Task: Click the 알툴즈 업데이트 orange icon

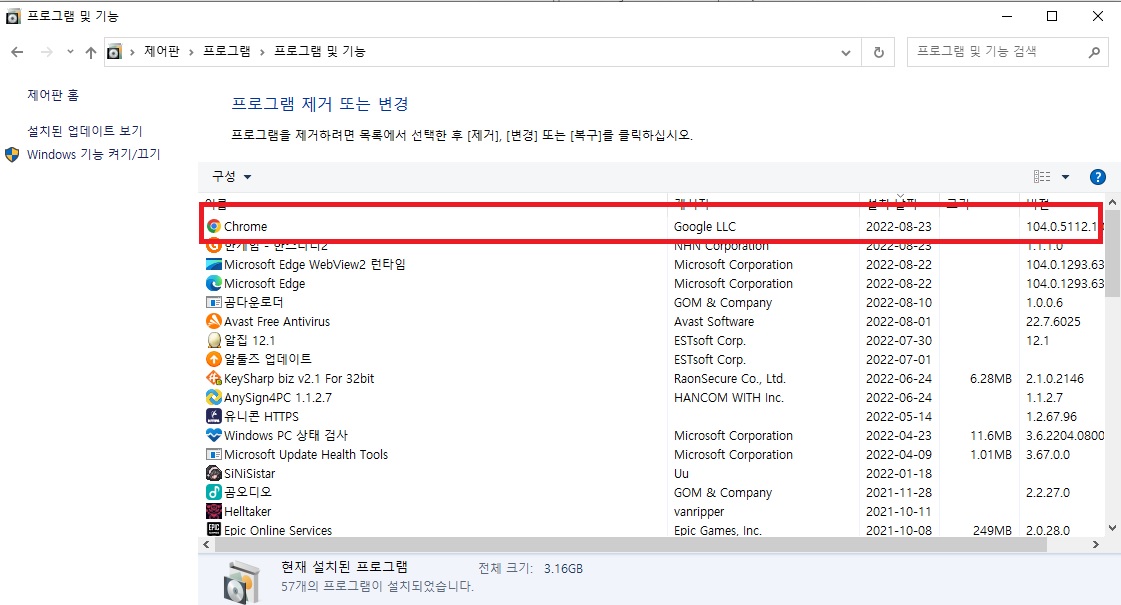Action: click(213, 359)
